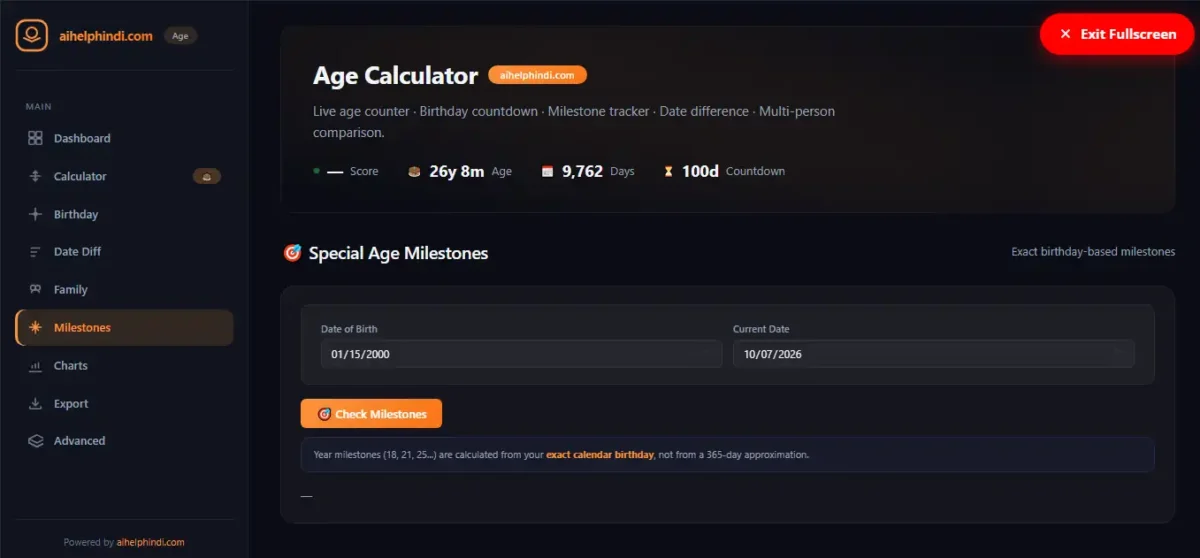Viewport: 1200px width, 558px height.
Task: Open the Dashboard section
Action: pos(125,138)
